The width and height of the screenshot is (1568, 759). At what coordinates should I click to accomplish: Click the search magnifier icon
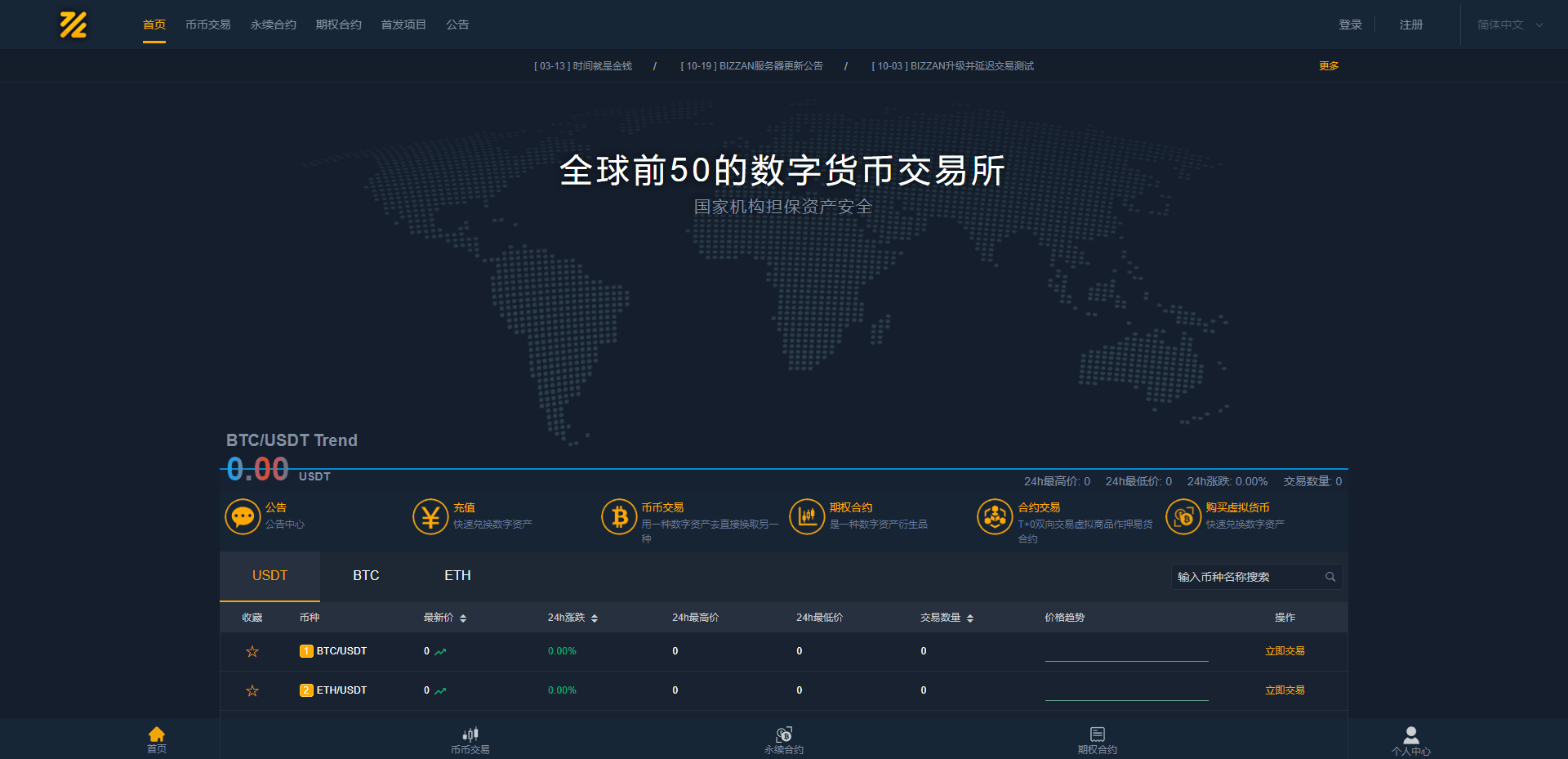1330,577
